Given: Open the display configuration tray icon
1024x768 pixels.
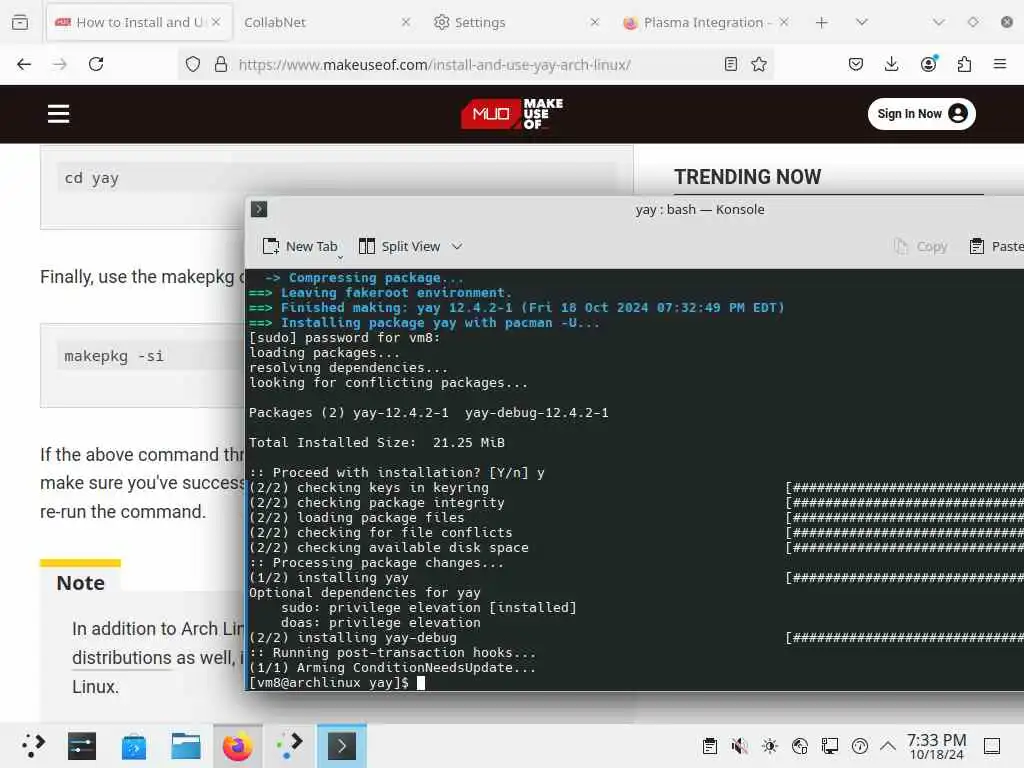Looking at the screenshot, I should 830,746.
